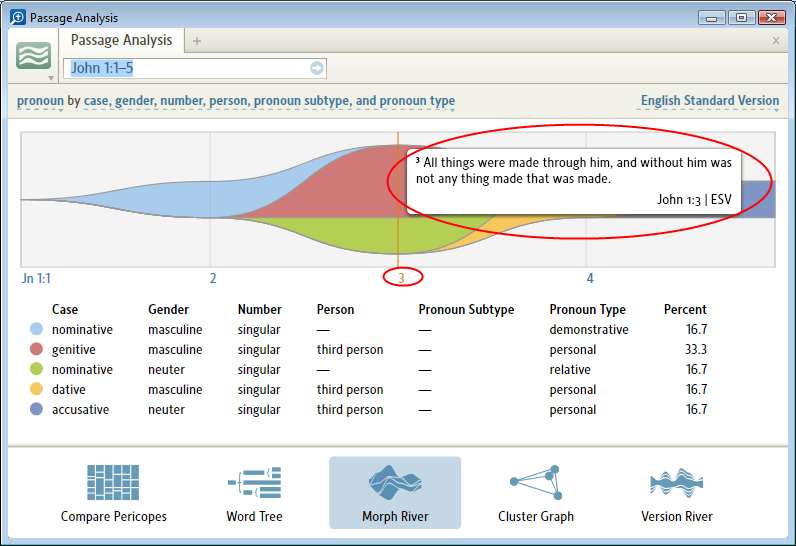Click verse 3 marker on the axis

click(401, 278)
